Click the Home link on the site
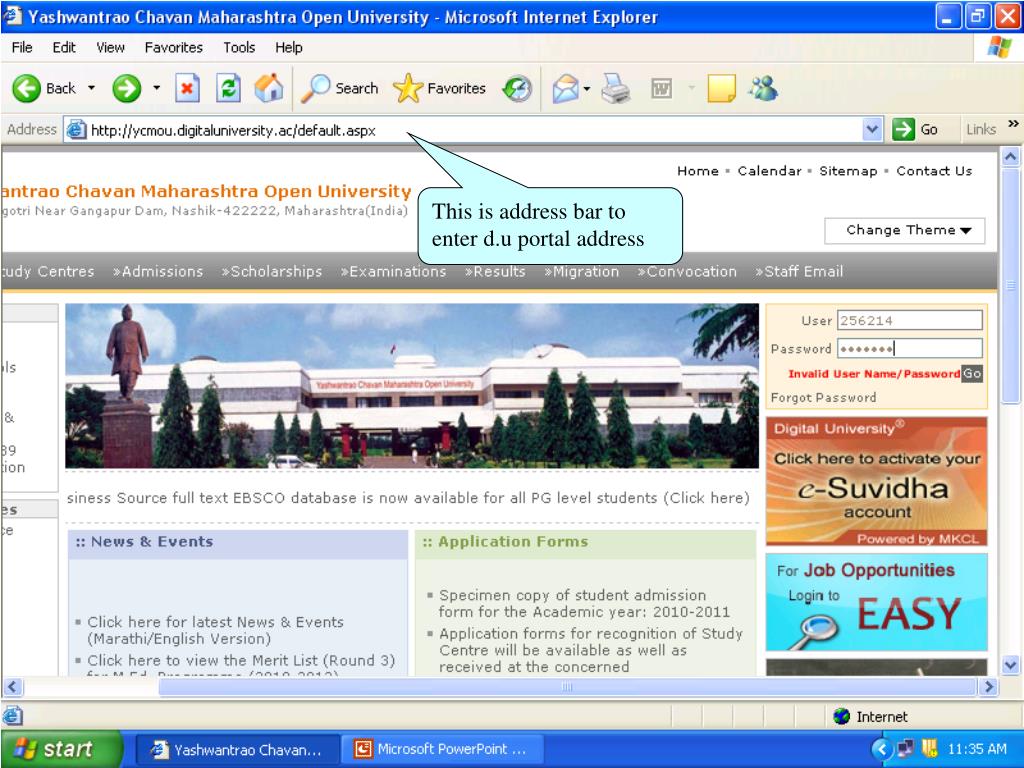The height and width of the screenshot is (768, 1024). tap(697, 171)
